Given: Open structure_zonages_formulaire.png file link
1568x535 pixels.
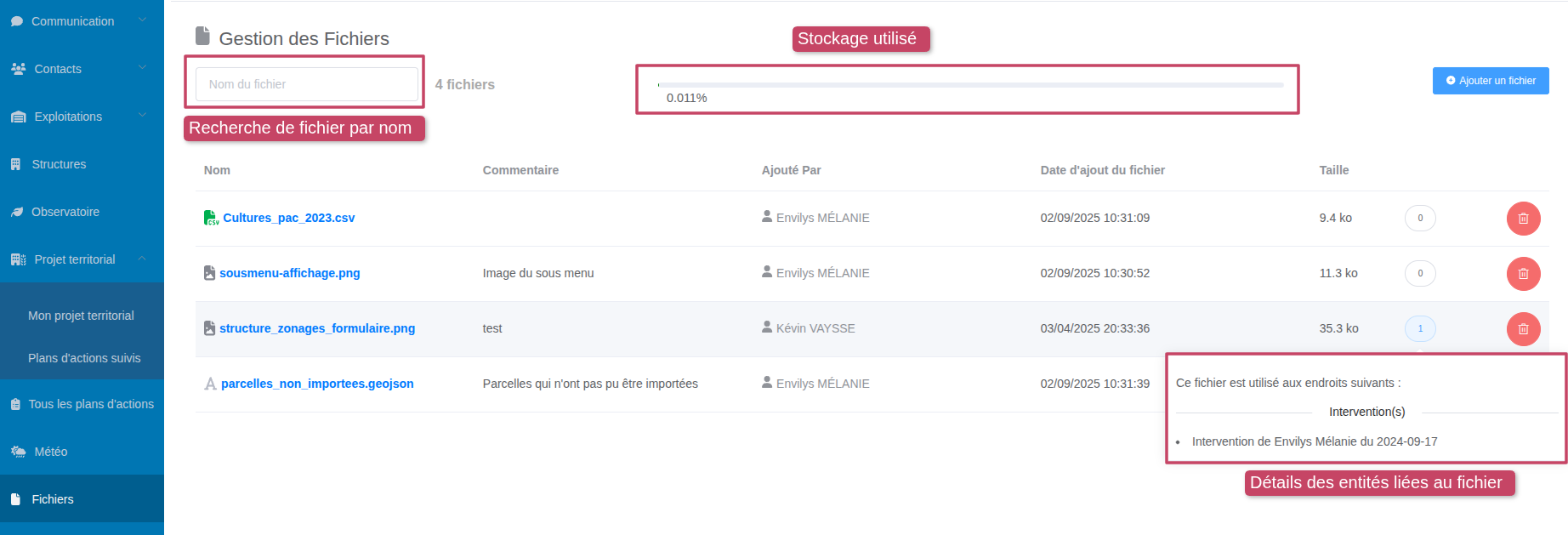Looking at the screenshot, I should coord(317,328).
